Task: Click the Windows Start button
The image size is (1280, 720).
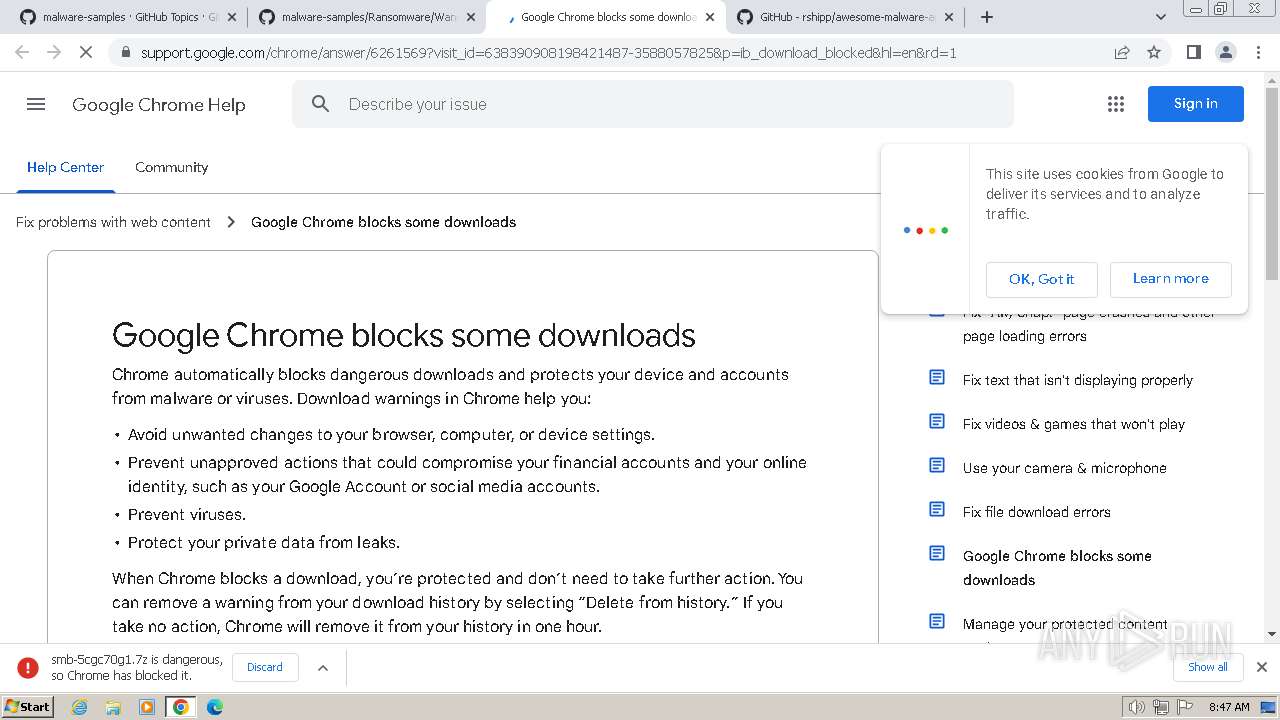Action: [x=28, y=707]
